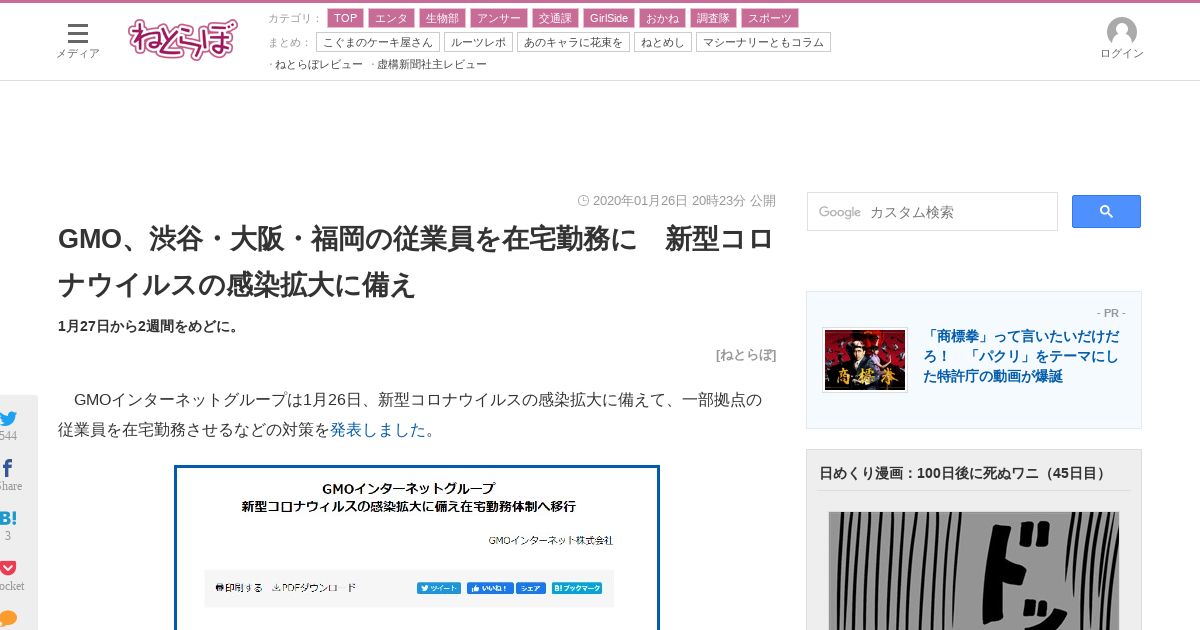Open アンサー category tab
Screen dimensions: 1200x630
pyautogui.click(x=498, y=18)
